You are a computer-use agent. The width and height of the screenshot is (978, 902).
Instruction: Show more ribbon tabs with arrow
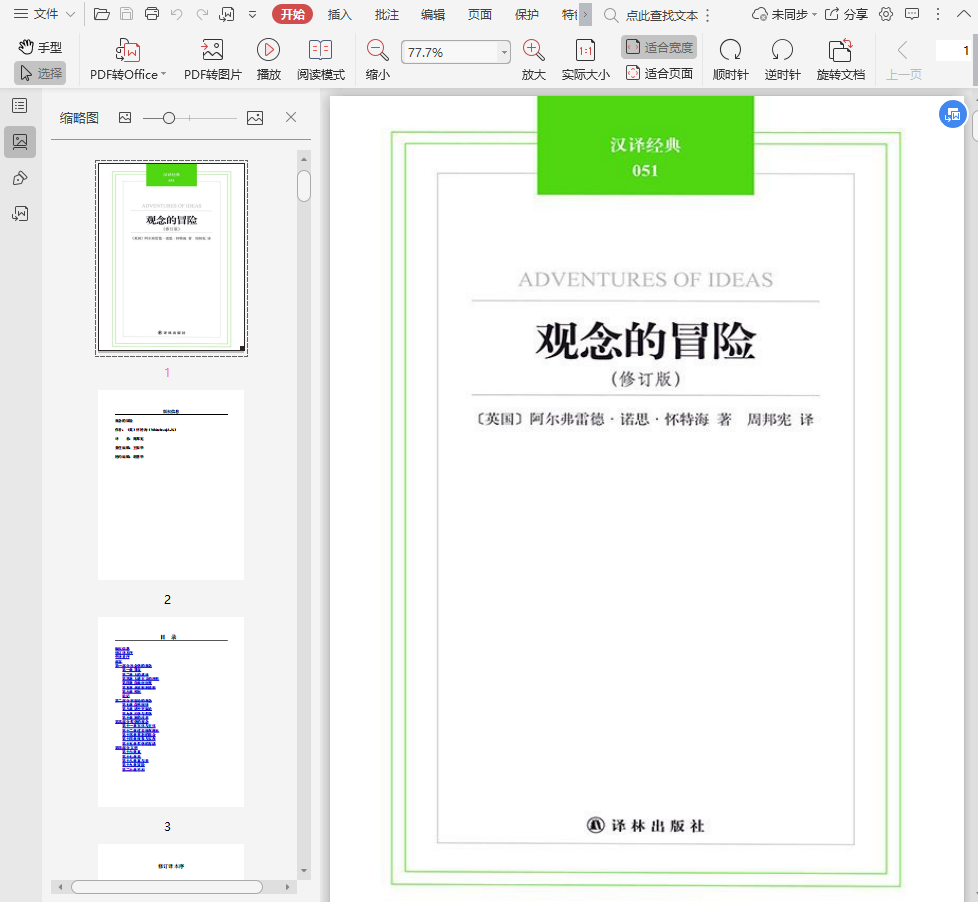click(585, 14)
